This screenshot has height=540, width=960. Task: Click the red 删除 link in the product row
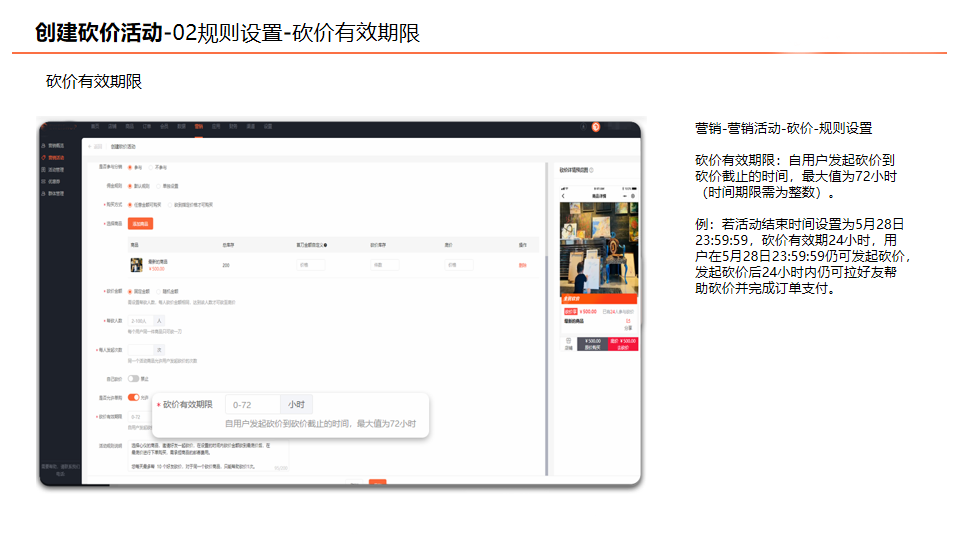coord(522,265)
